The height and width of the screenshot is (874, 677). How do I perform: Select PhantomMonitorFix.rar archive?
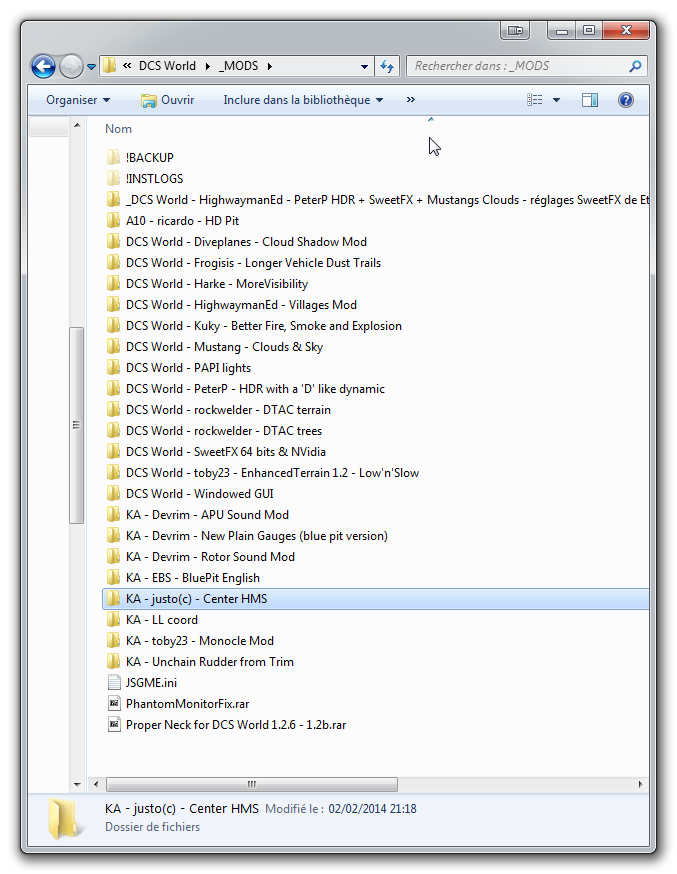178,704
